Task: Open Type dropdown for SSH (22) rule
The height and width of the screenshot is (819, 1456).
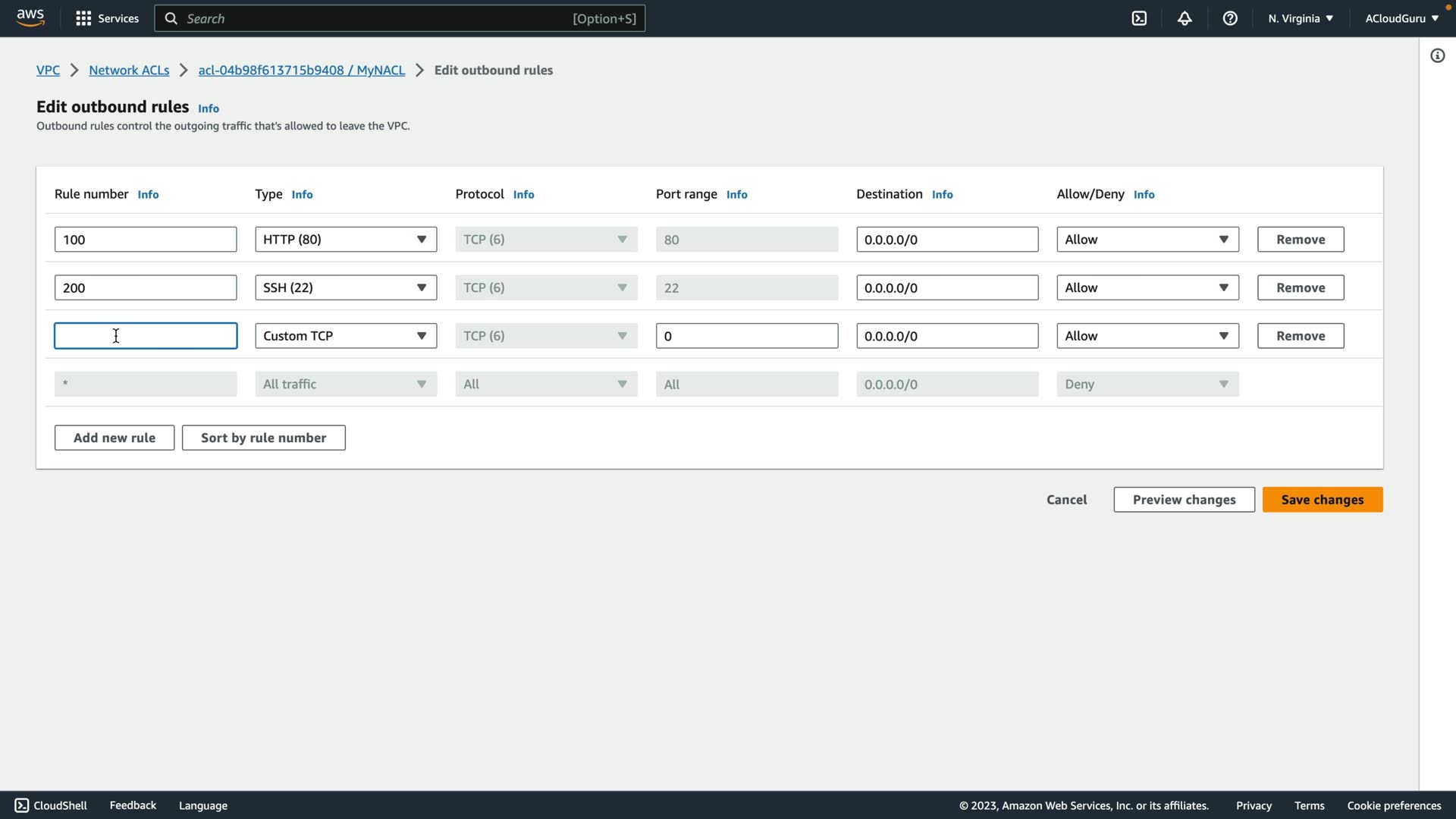Action: [x=346, y=287]
